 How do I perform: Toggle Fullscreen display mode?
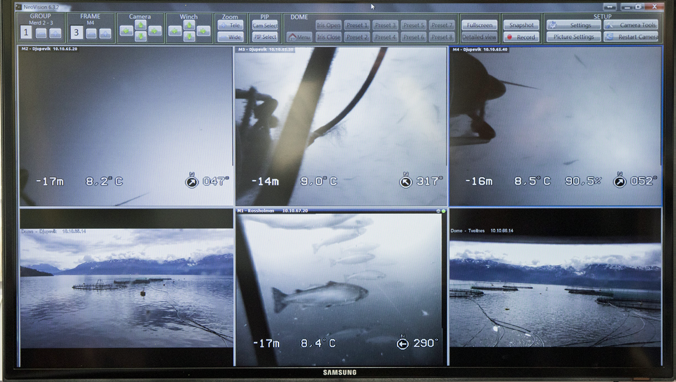479,25
